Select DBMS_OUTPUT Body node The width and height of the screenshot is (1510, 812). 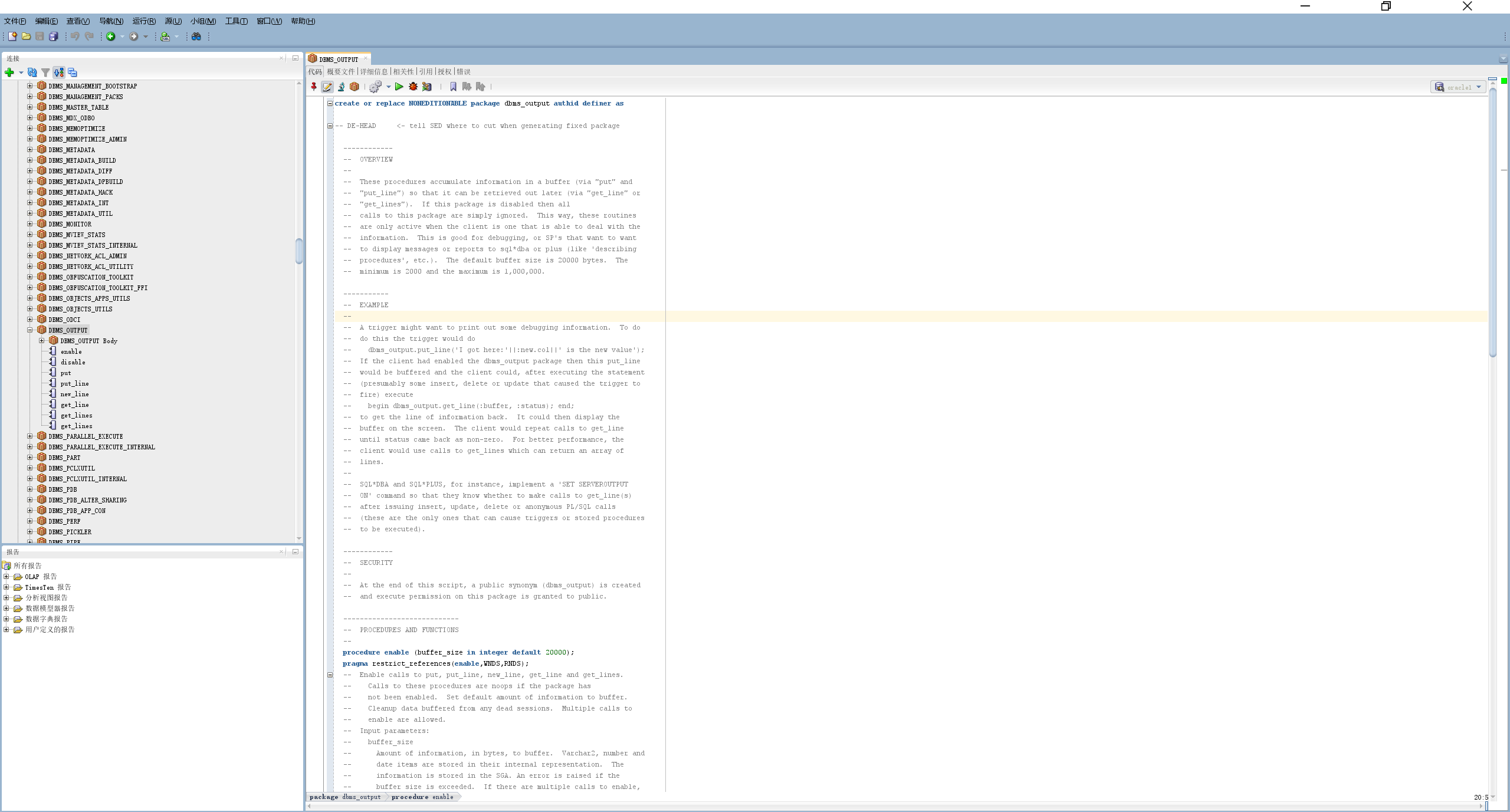click(x=88, y=341)
